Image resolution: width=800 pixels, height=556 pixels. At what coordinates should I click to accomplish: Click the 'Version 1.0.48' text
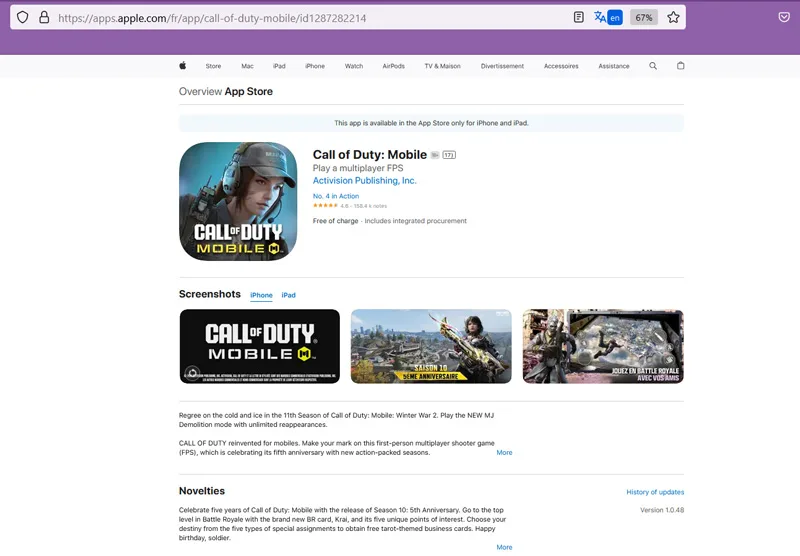point(662,510)
